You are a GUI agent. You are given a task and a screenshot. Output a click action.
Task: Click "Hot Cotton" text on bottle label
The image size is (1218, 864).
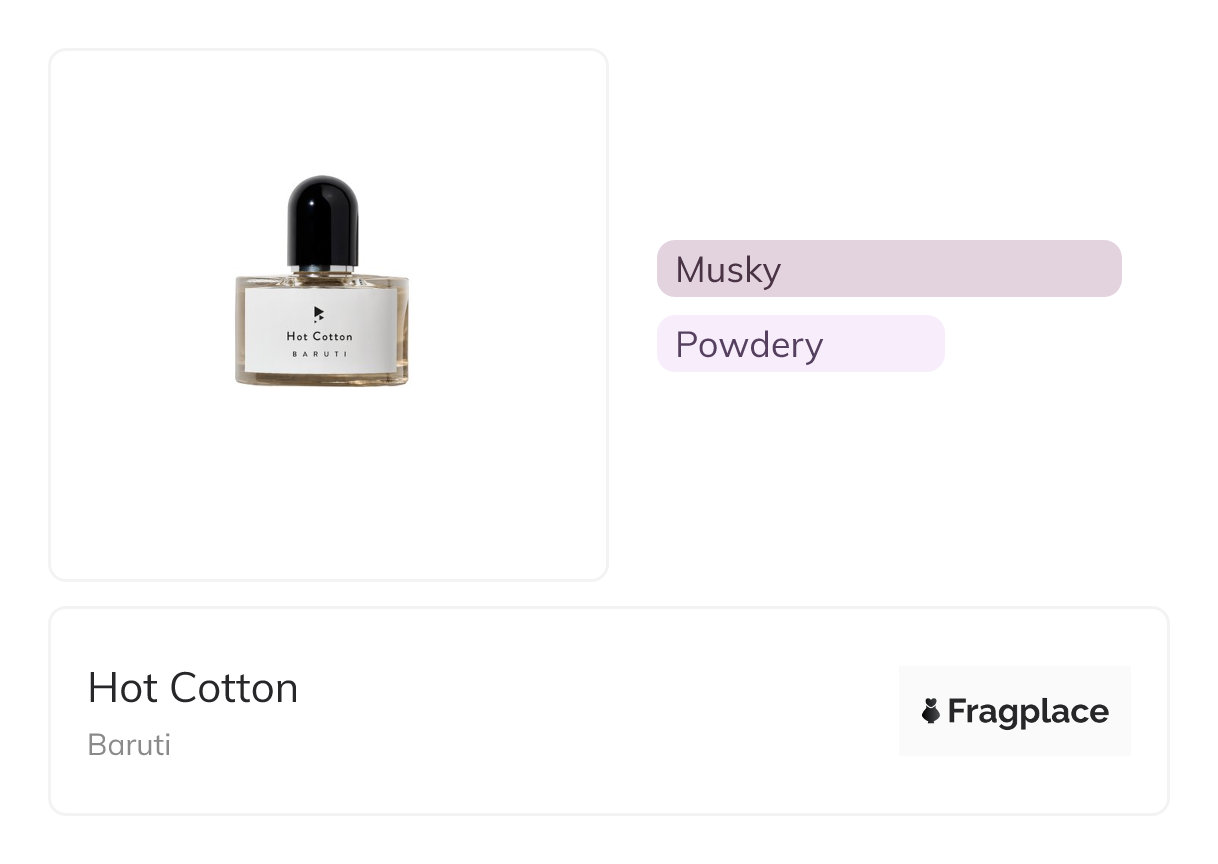click(x=319, y=337)
